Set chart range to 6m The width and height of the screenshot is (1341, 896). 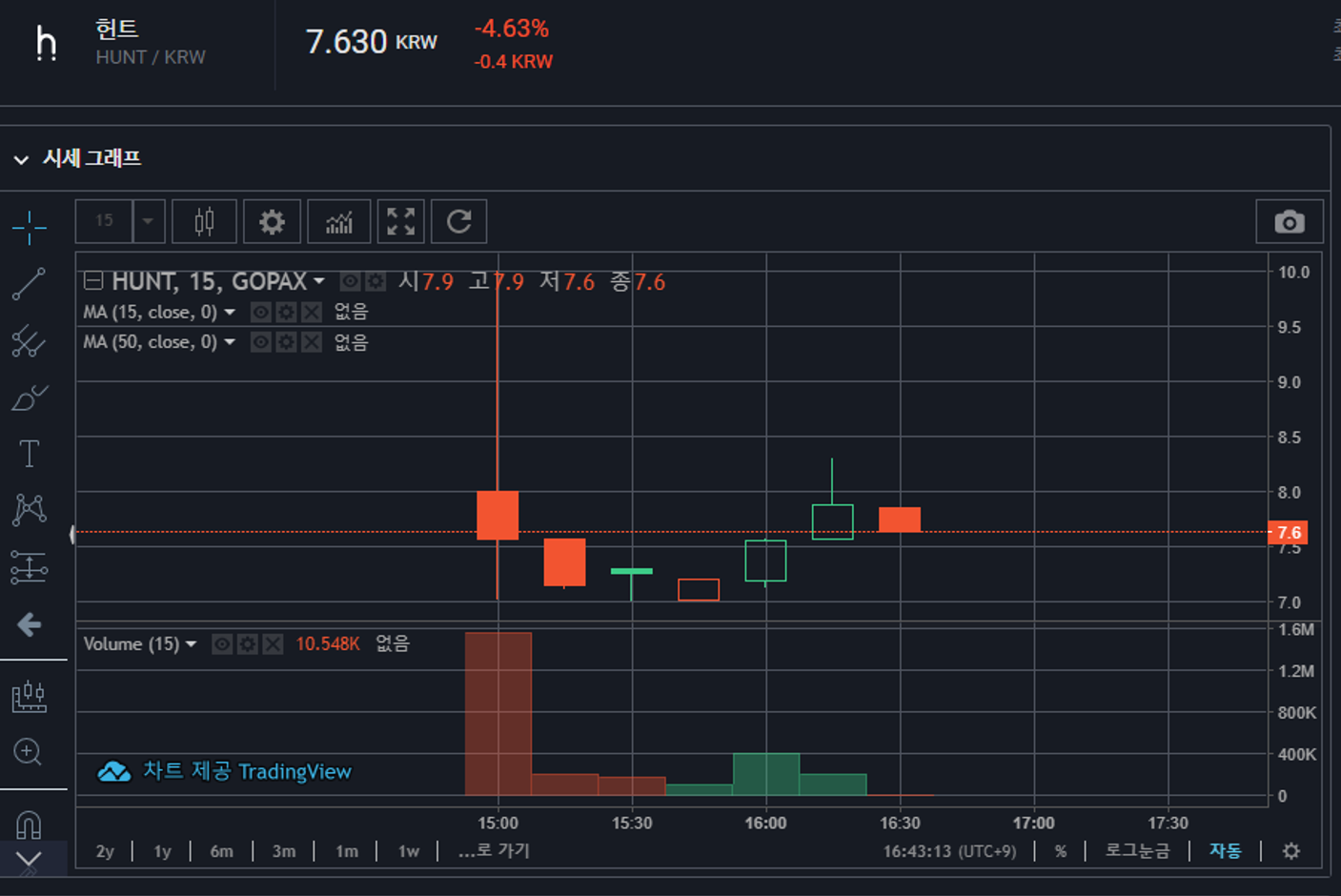(x=222, y=851)
